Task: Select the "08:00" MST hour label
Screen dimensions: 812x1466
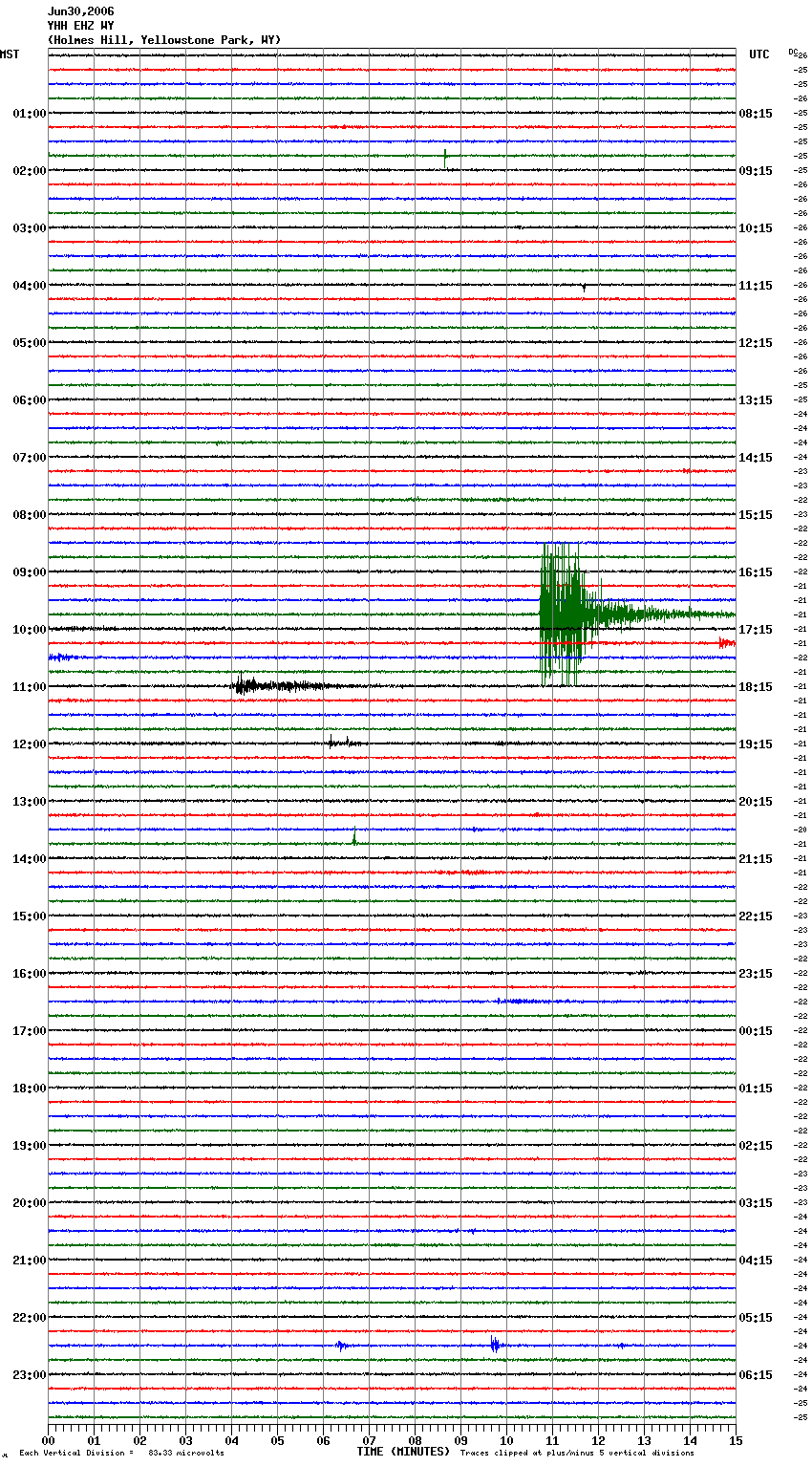Action: 30,515
